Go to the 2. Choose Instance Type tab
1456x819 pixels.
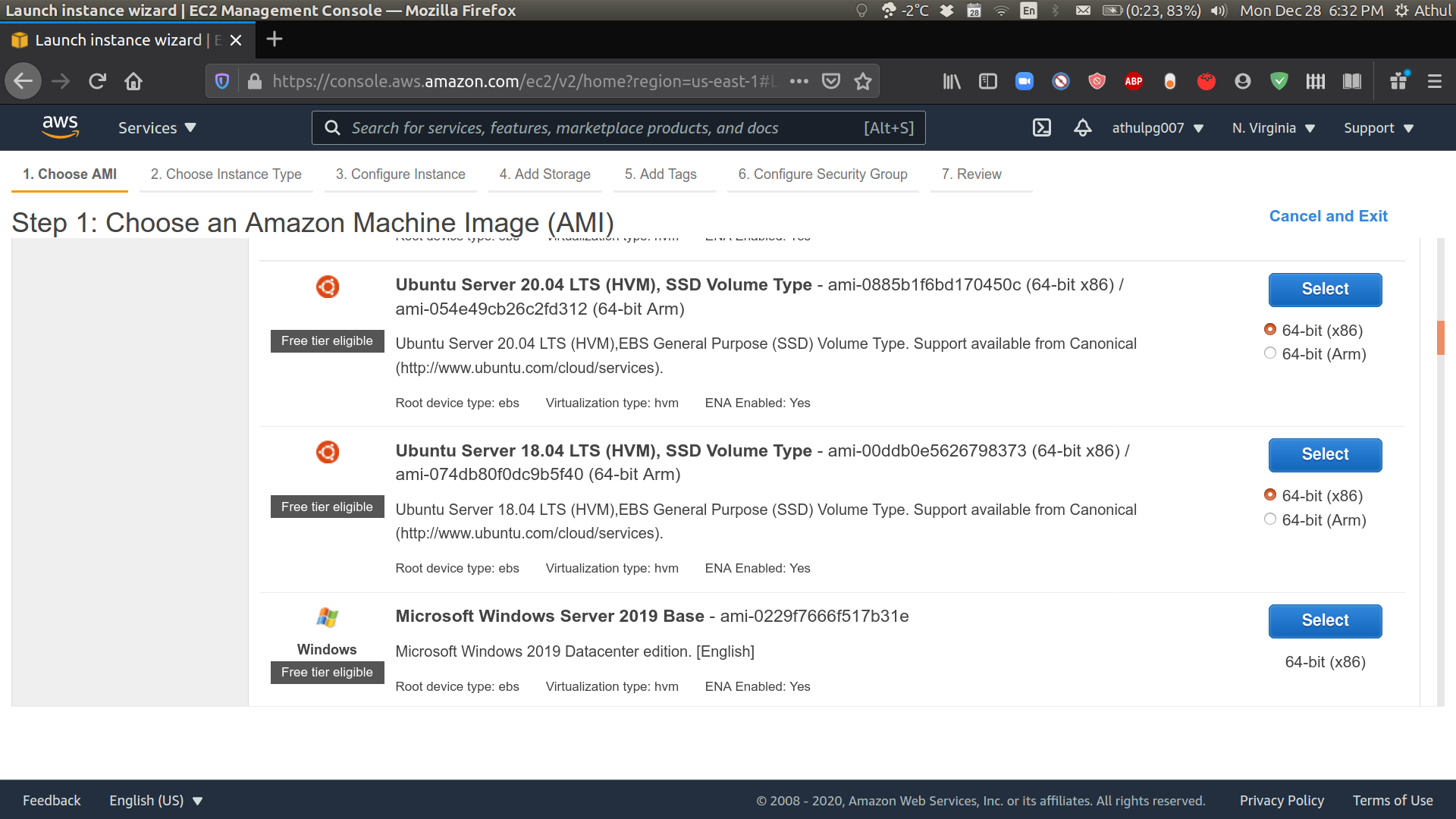click(x=226, y=174)
